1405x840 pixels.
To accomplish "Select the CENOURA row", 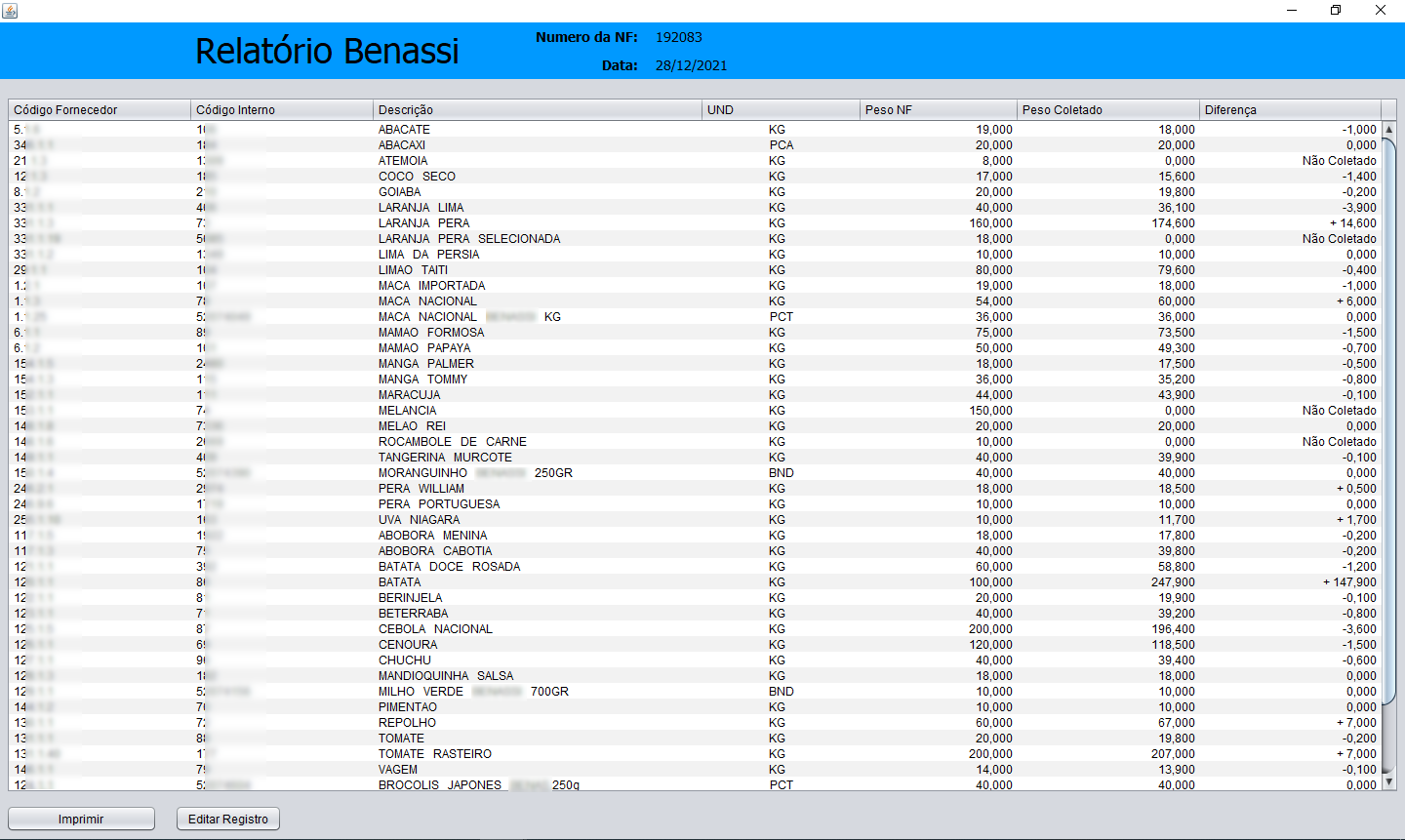I will coord(695,645).
